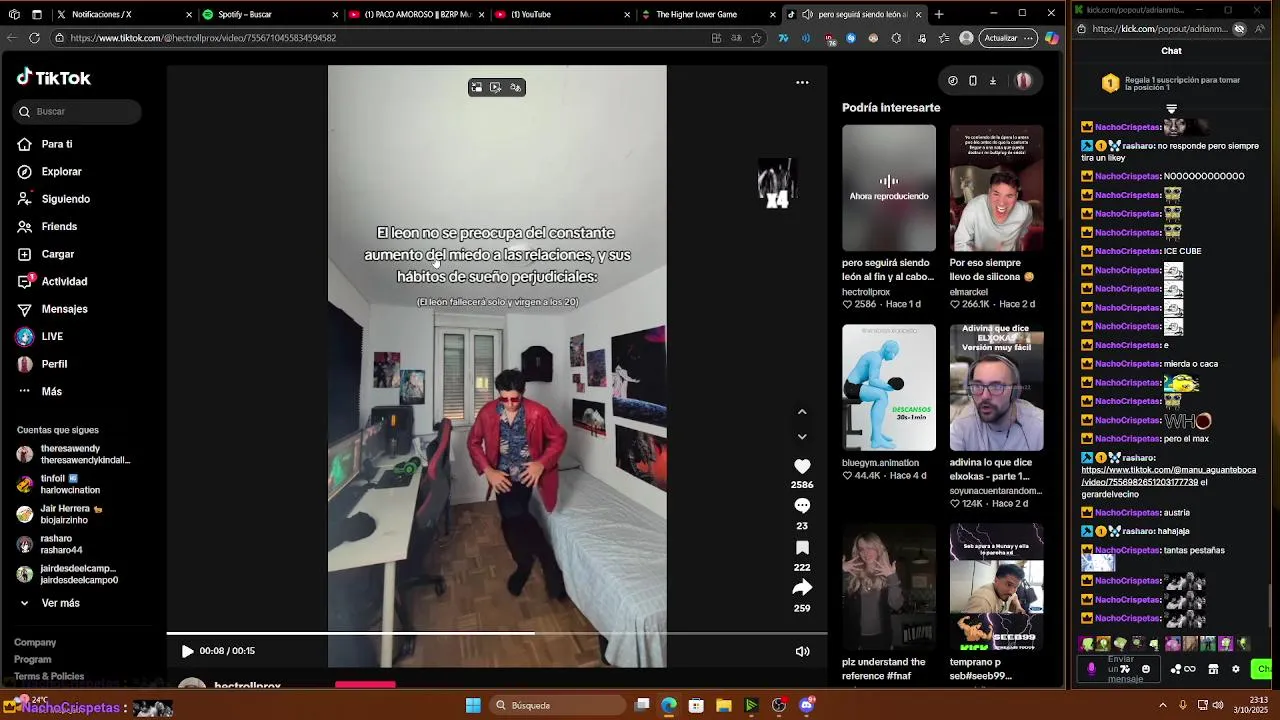Go to next video with down chevron

pyautogui.click(x=802, y=436)
